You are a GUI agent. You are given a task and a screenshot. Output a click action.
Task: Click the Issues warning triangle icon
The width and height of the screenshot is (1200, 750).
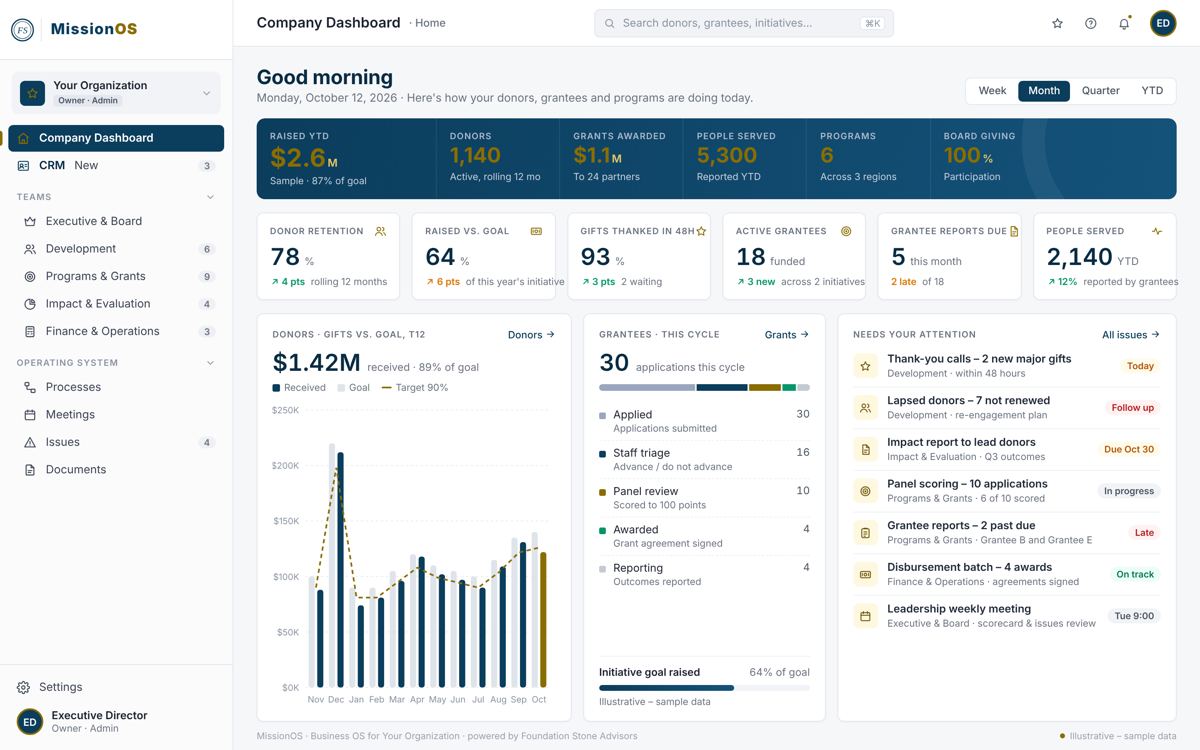[x=30, y=442]
